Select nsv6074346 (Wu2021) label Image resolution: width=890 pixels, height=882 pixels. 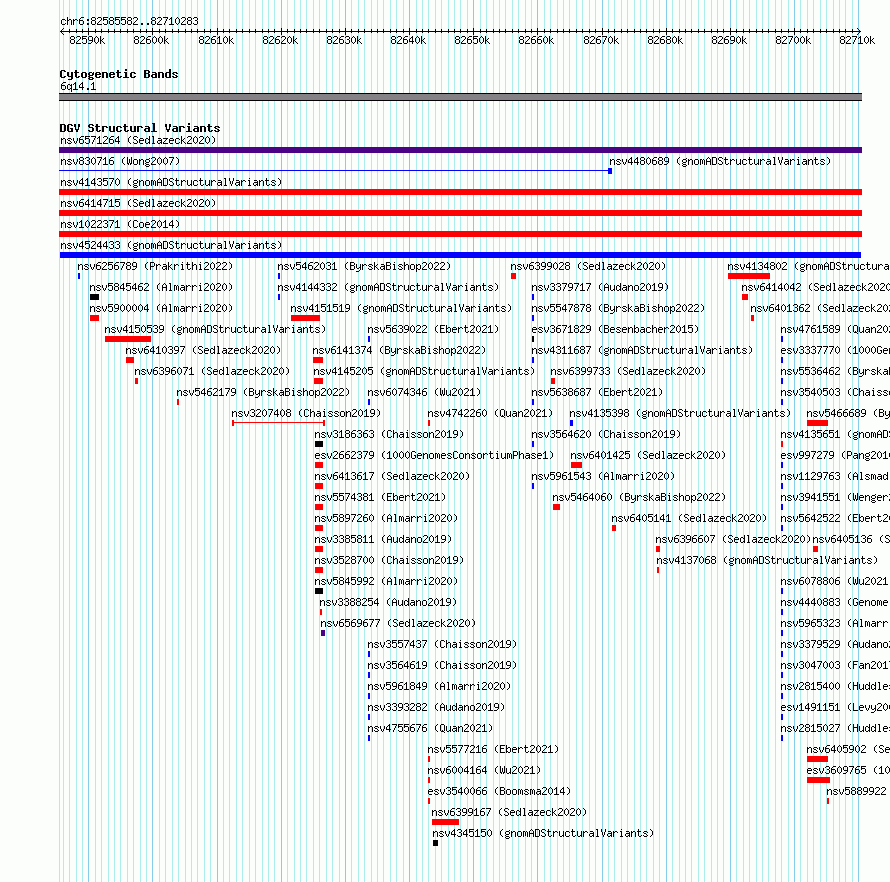424,392
